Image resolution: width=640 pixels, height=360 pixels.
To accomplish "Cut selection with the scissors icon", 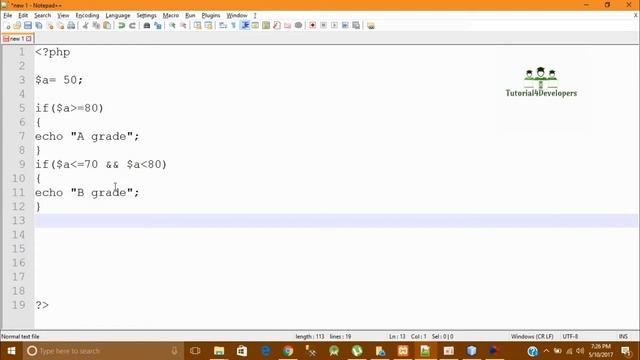I will (85, 26).
